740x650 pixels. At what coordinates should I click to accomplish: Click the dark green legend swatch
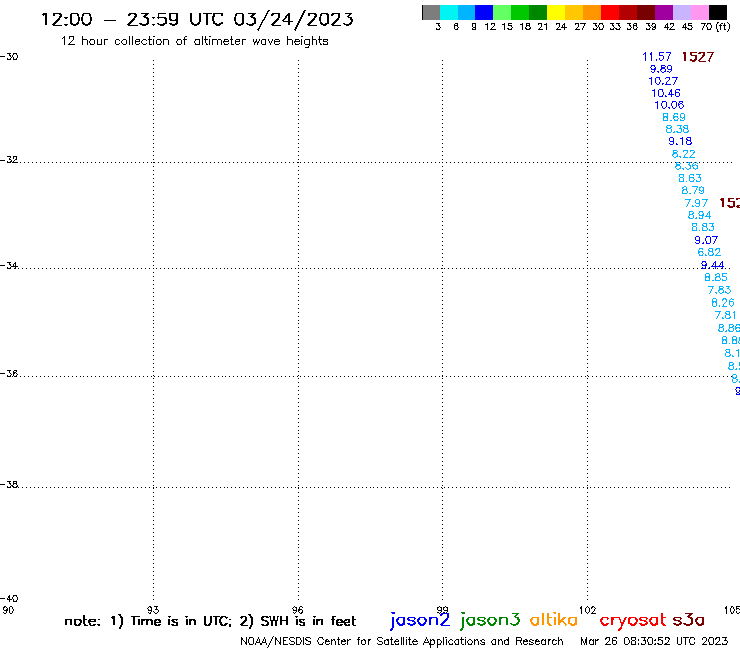coord(538,12)
